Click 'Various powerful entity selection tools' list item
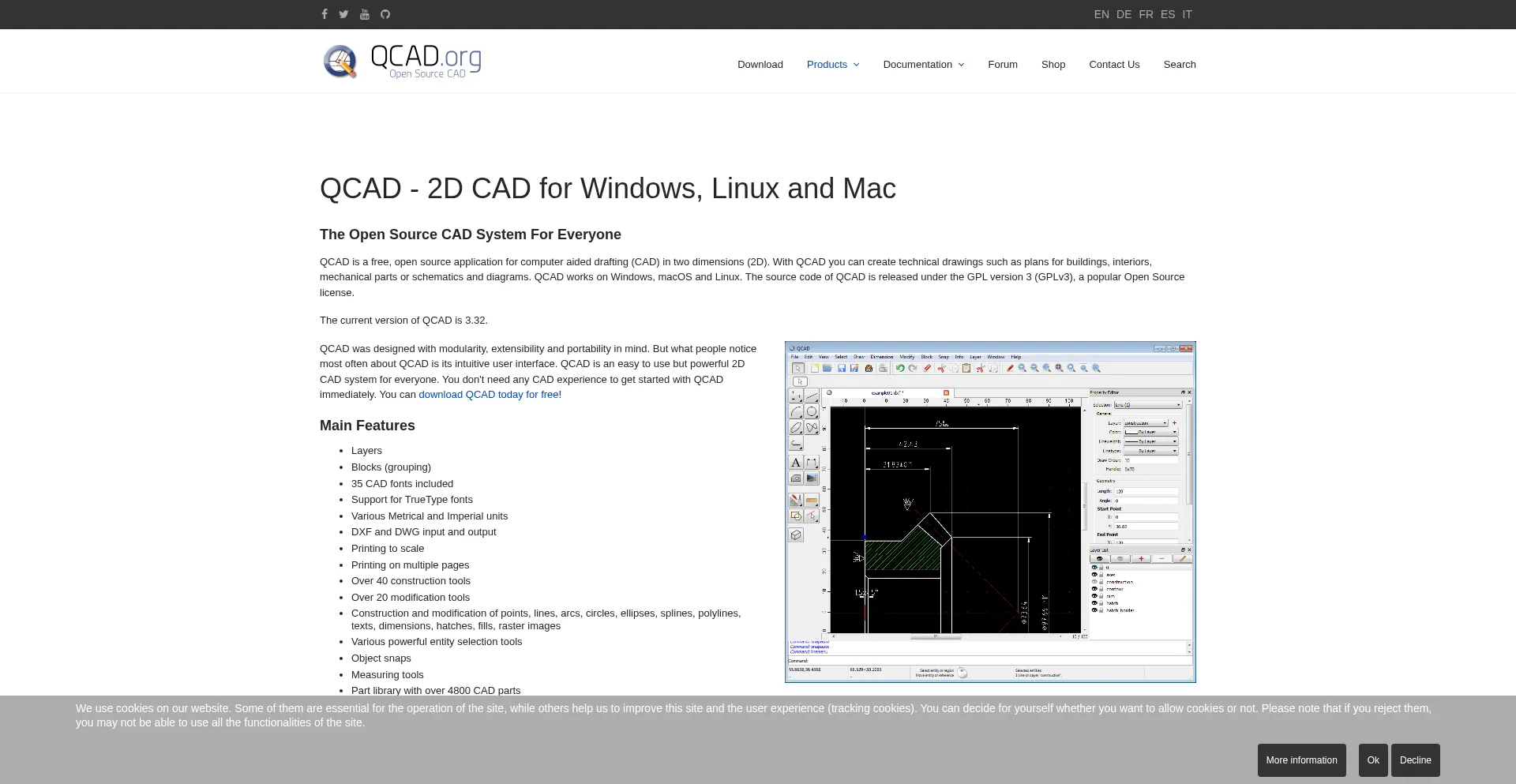This screenshot has width=1516, height=784. pyautogui.click(x=437, y=642)
